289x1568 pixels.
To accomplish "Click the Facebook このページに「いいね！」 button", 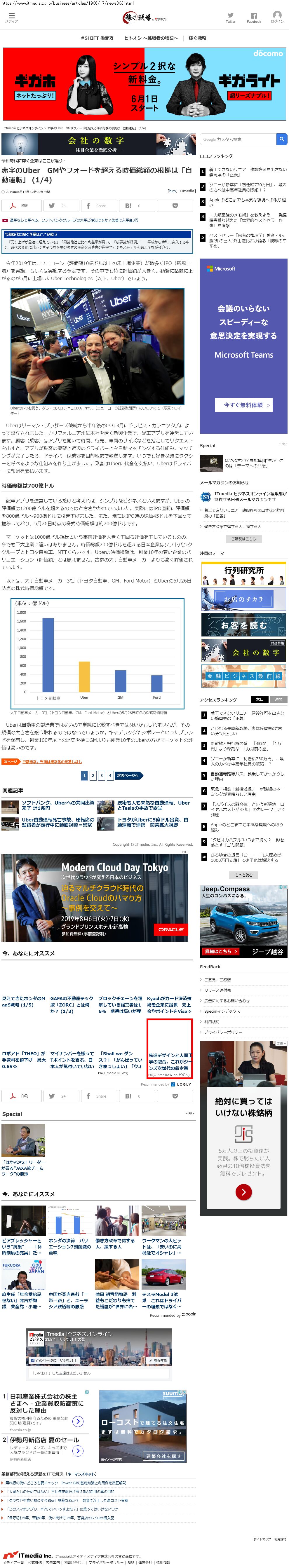I will coord(53,1360).
